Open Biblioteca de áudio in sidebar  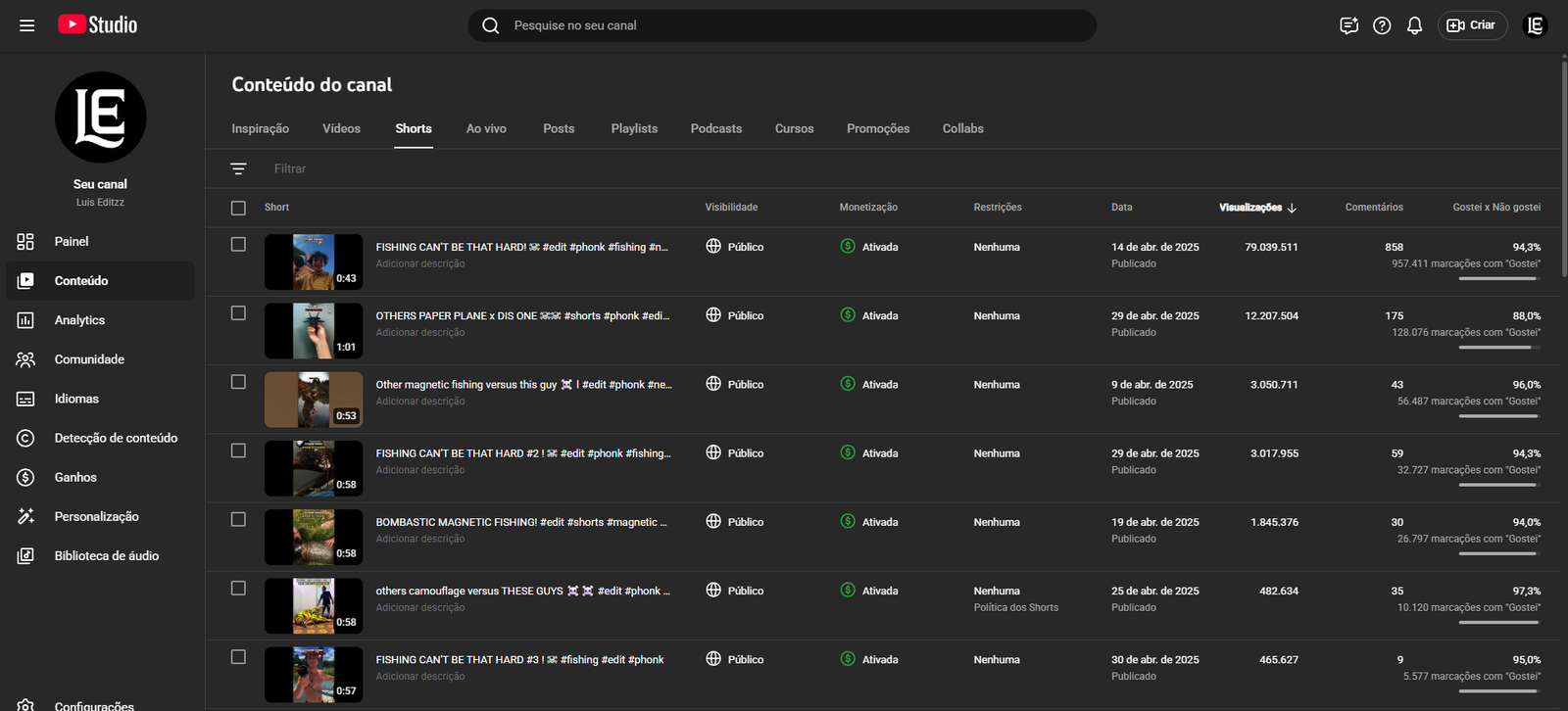(x=106, y=555)
